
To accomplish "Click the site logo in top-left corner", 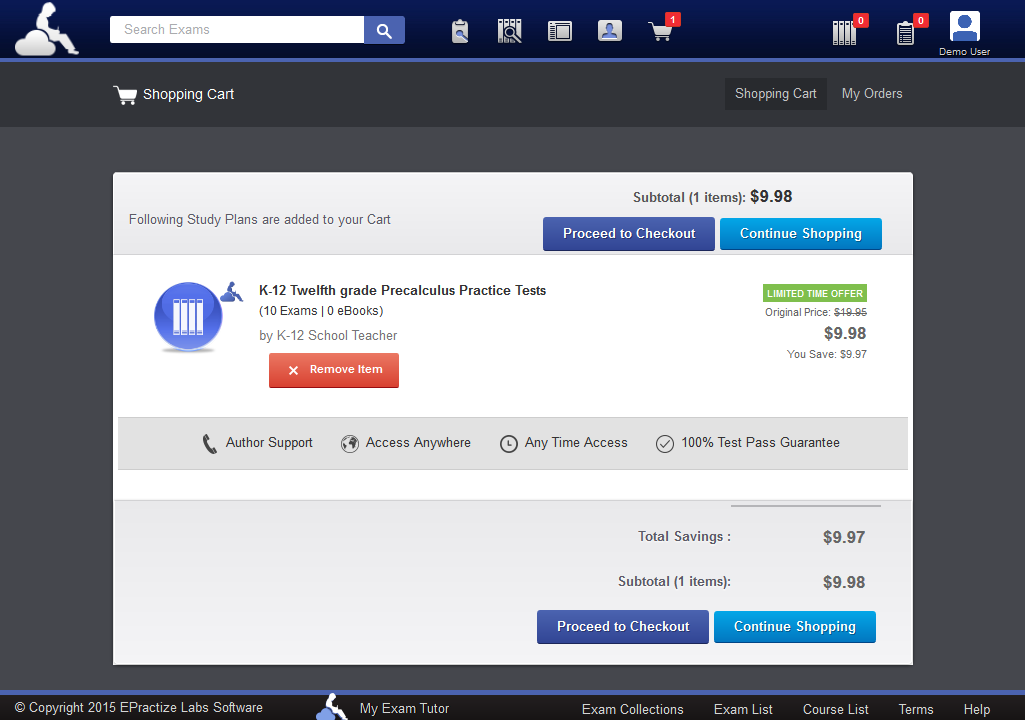I will coord(46,29).
